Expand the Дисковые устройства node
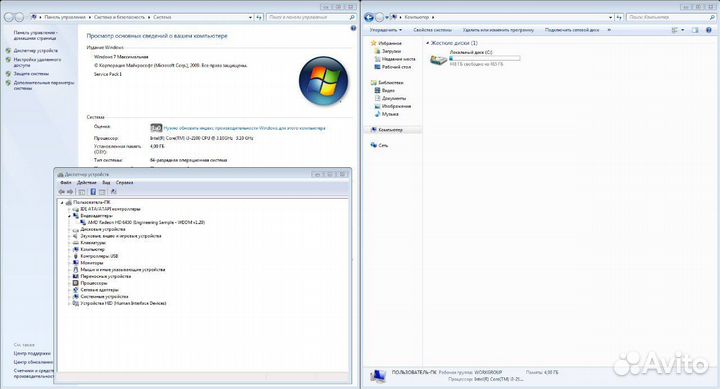Viewport: 720px width, 389px height. pos(70,229)
